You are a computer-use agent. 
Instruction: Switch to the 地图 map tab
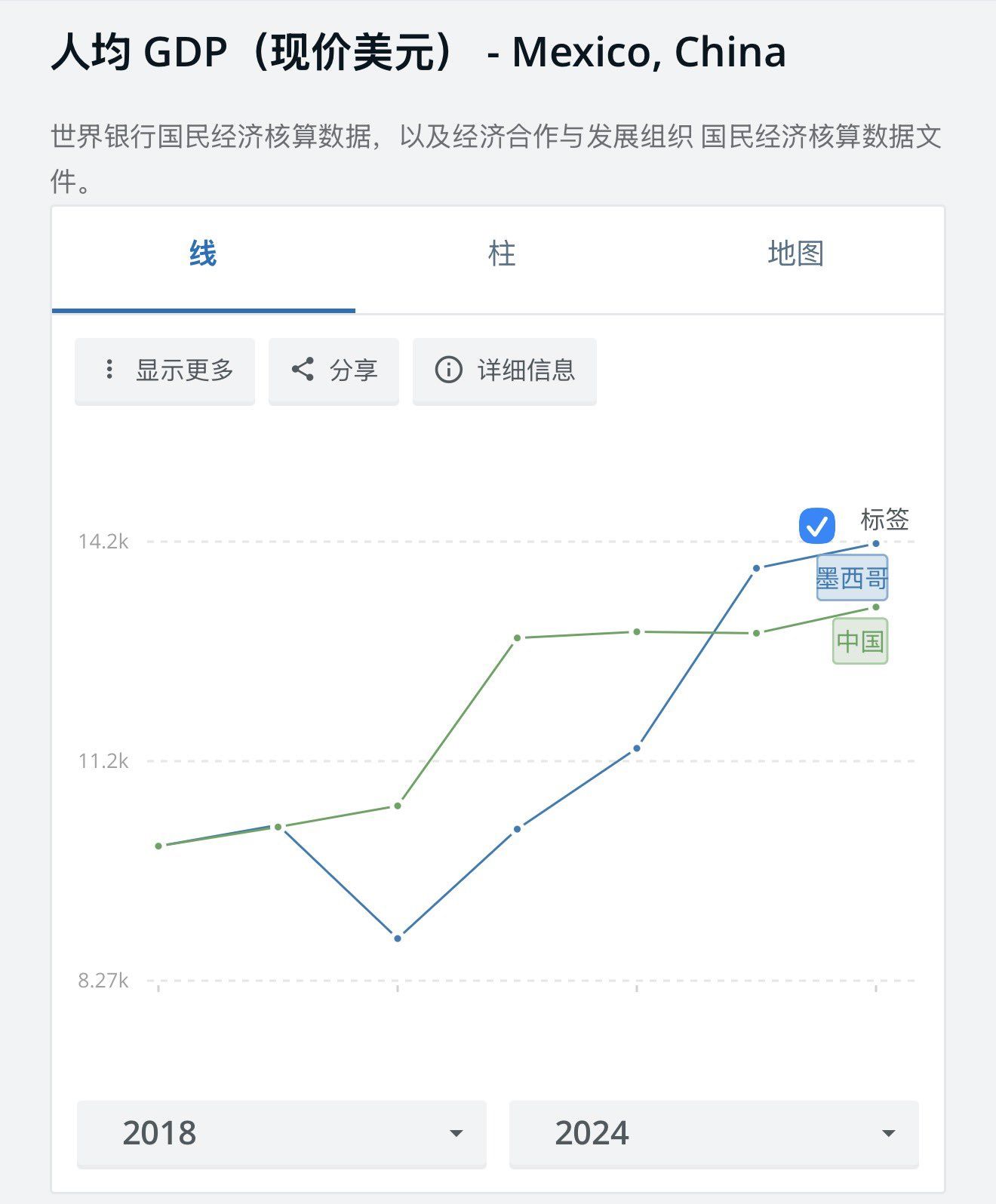point(795,254)
